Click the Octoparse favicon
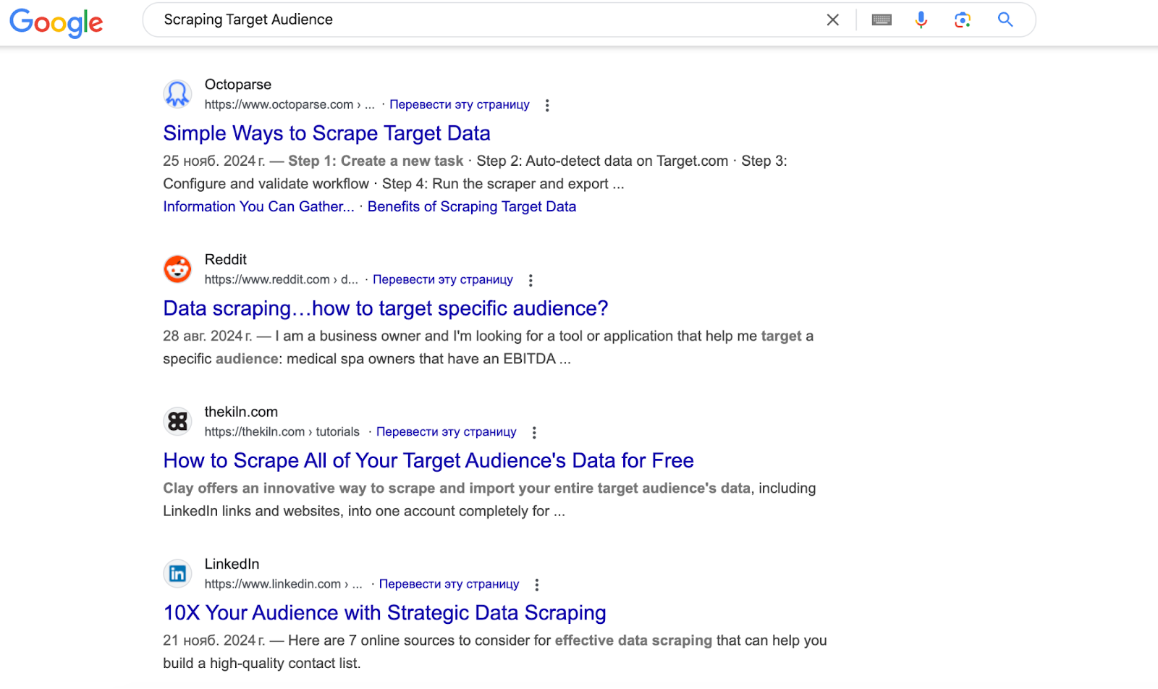The width and height of the screenshot is (1158, 689). (177, 94)
